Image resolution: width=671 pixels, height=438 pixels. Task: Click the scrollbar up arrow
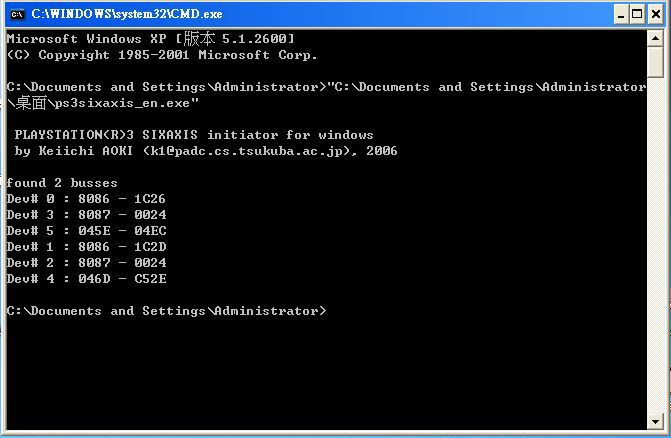coord(655,37)
